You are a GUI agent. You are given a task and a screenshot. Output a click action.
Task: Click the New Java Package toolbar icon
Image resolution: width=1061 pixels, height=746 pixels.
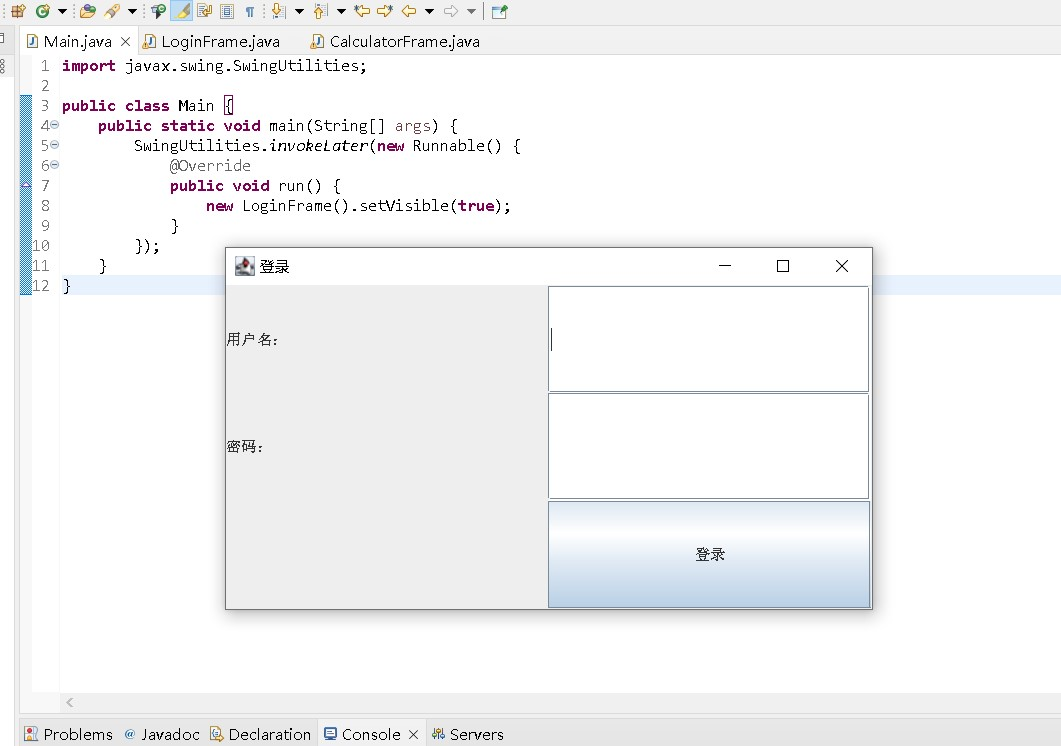(18, 11)
